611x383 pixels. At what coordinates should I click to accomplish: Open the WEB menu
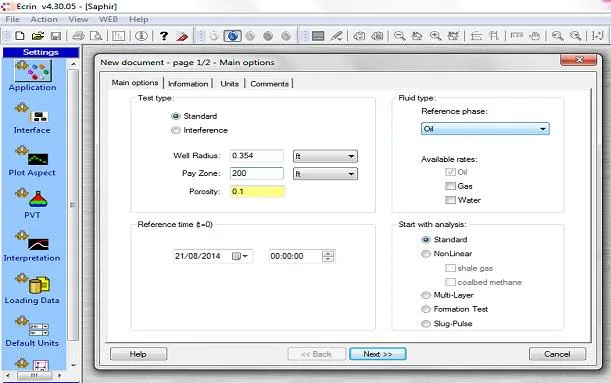(108, 19)
